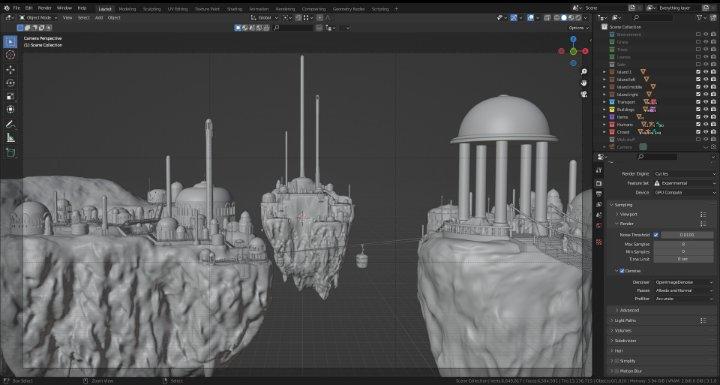Open the Object Mode dropdown
Screen dimensions: 720x385
pyautogui.click(x=38, y=18)
